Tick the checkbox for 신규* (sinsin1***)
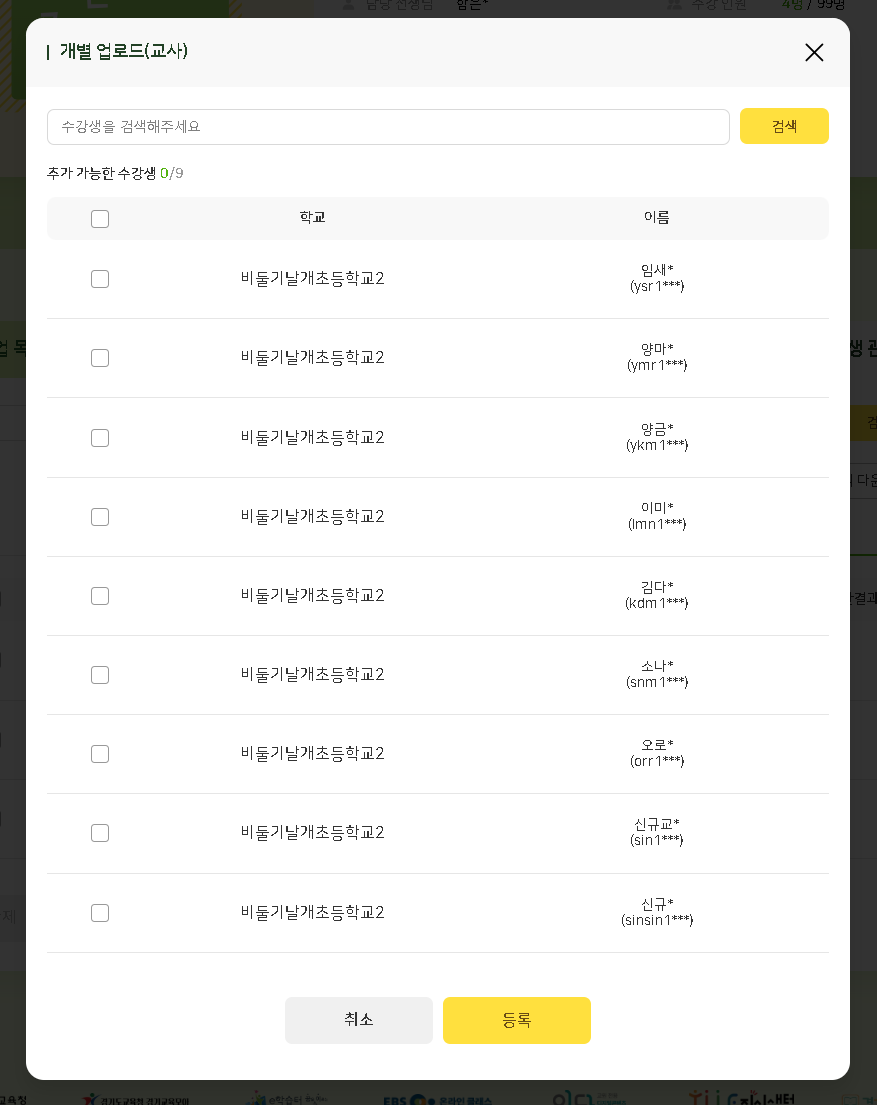 click(x=100, y=913)
